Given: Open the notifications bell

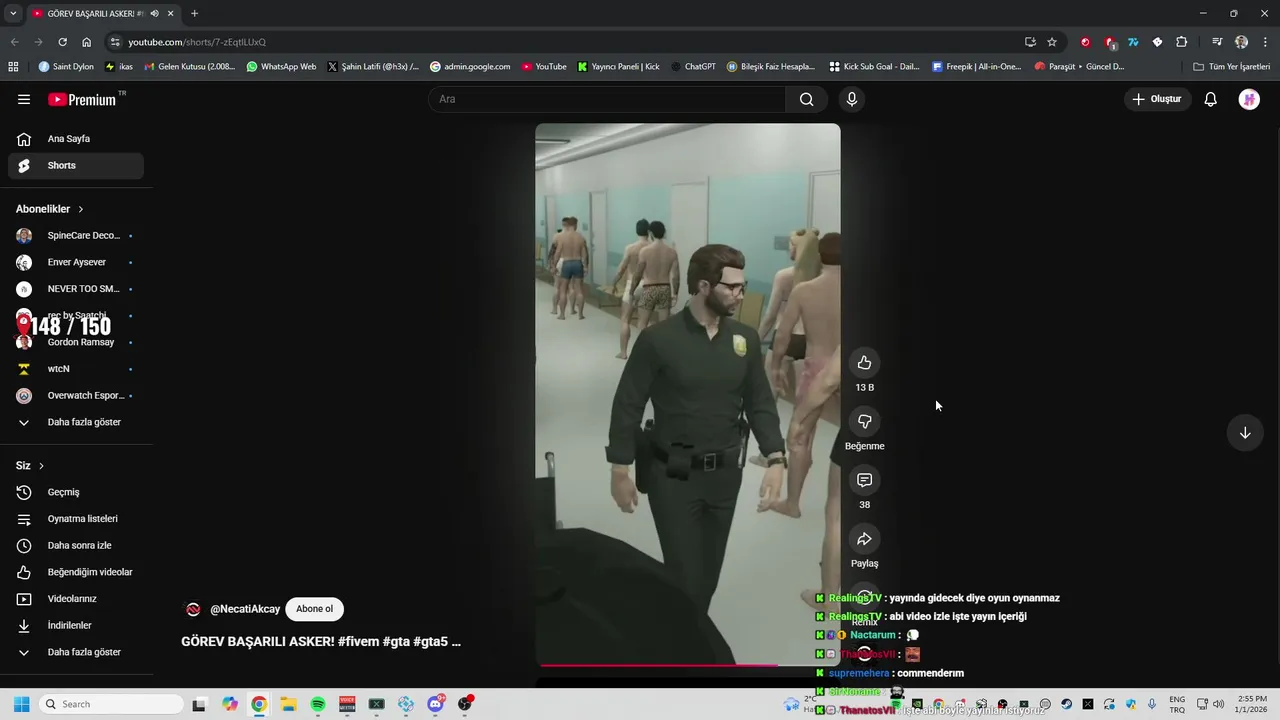Looking at the screenshot, I should click(x=1210, y=99).
